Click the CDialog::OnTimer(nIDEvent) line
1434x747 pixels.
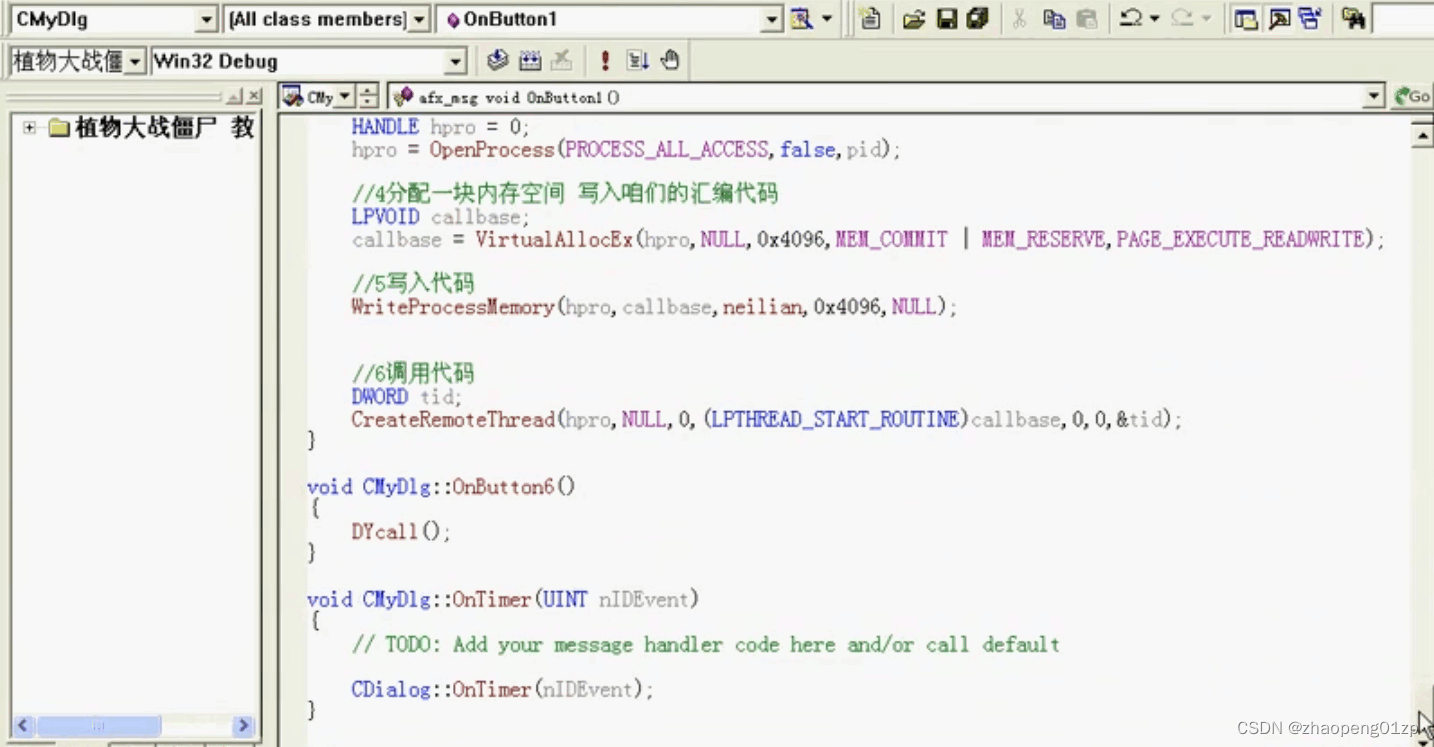(502, 690)
